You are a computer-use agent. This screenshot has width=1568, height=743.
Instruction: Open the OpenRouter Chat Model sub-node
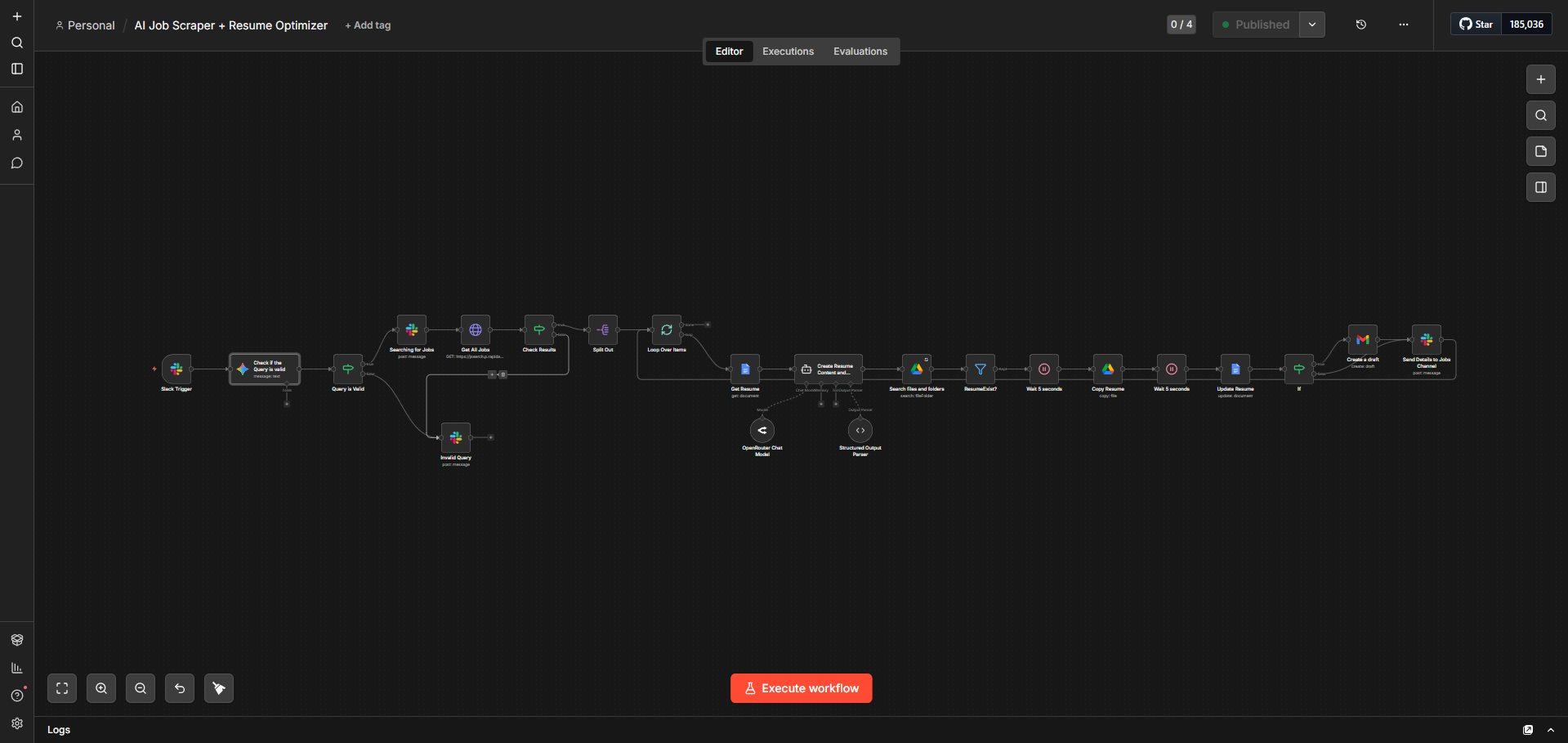point(762,431)
